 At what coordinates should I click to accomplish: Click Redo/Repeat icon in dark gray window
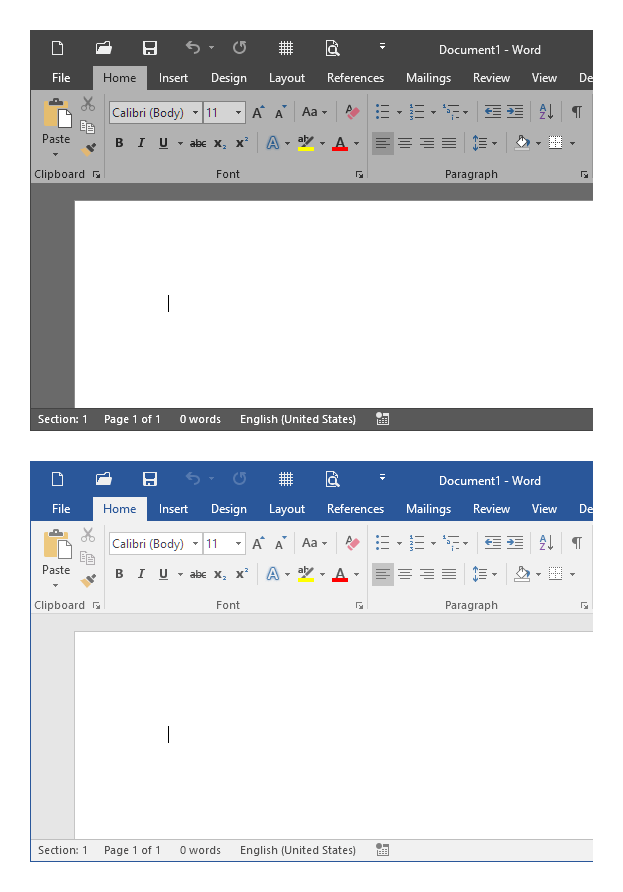pos(240,48)
